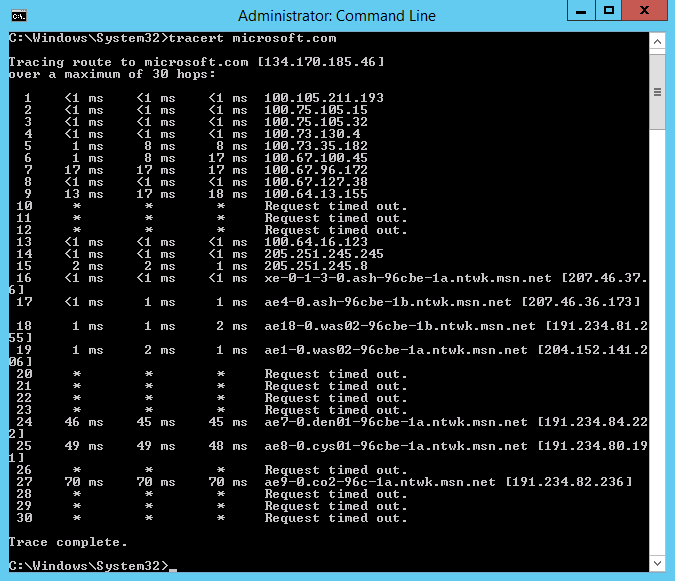This screenshot has width=675, height=581.
Task: Click 'Request timed out.' on hop 22
Action: coord(336,398)
